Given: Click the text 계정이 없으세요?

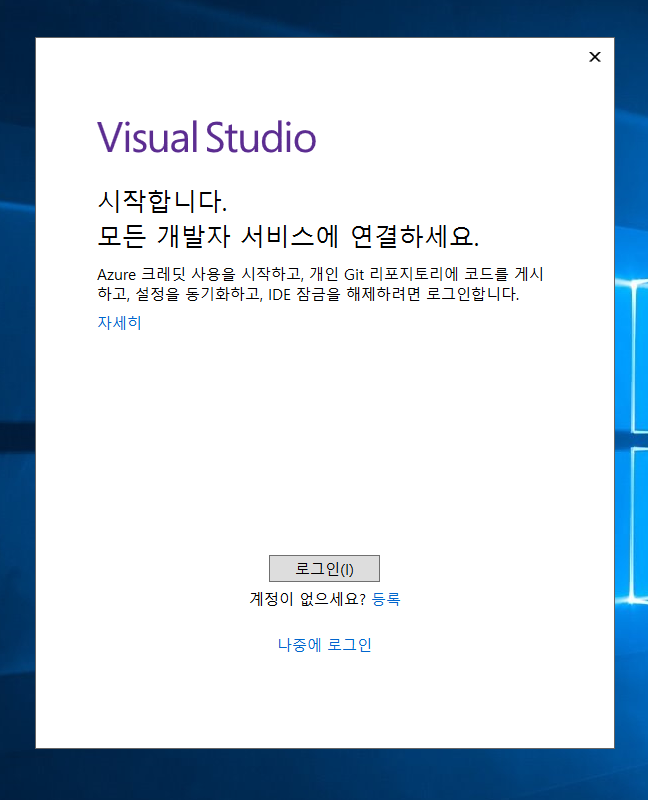Looking at the screenshot, I should (x=308, y=598).
